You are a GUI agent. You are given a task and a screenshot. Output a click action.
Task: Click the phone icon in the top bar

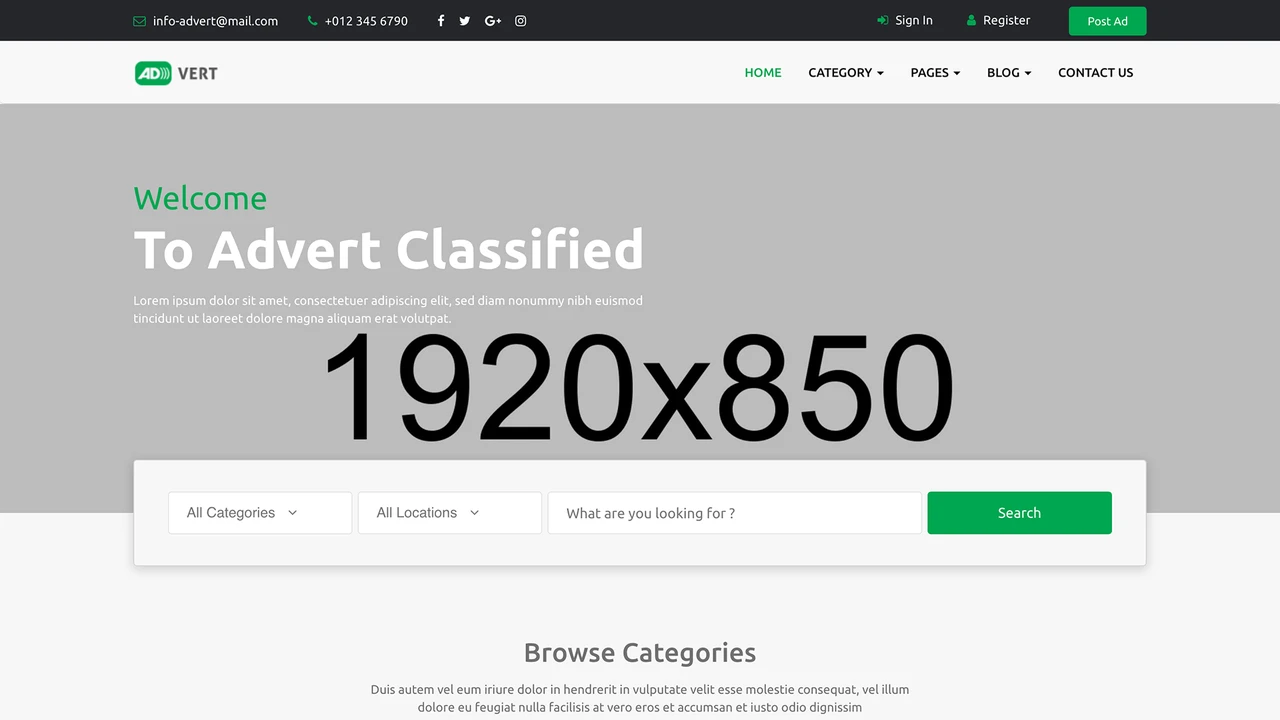(x=313, y=21)
